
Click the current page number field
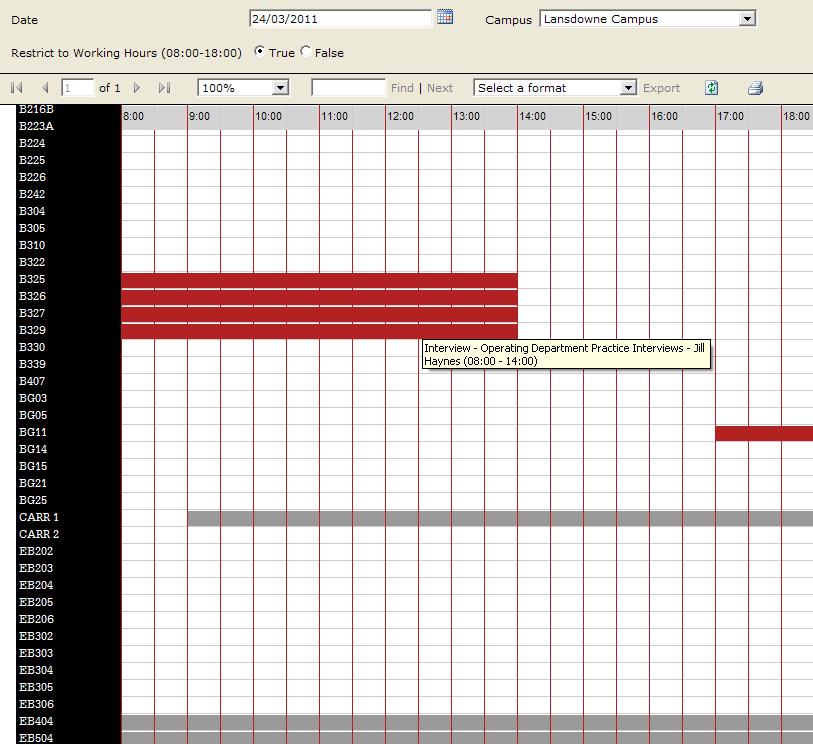77,88
